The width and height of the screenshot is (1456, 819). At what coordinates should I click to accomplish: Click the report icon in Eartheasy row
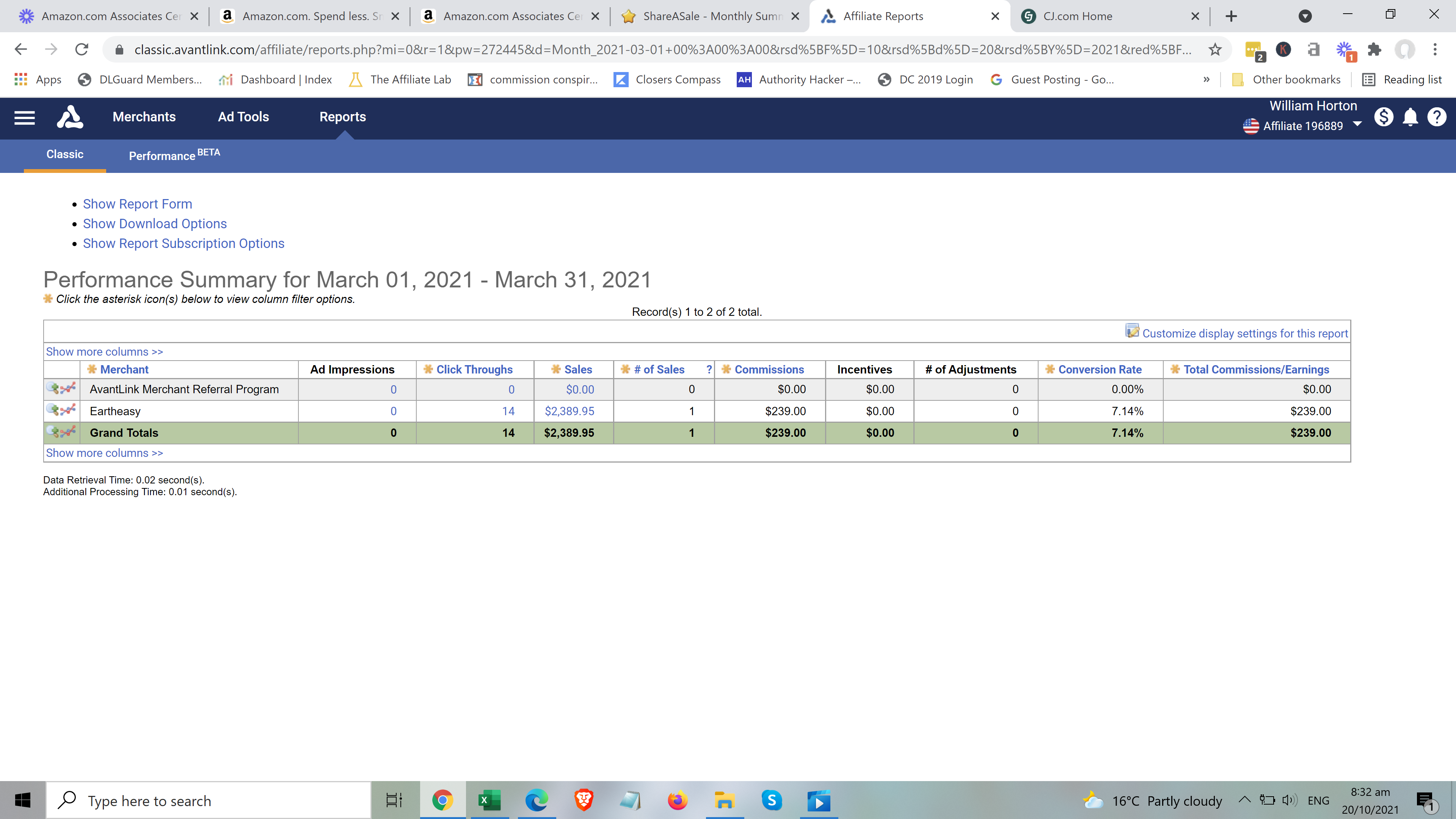click(x=61, y=410)
